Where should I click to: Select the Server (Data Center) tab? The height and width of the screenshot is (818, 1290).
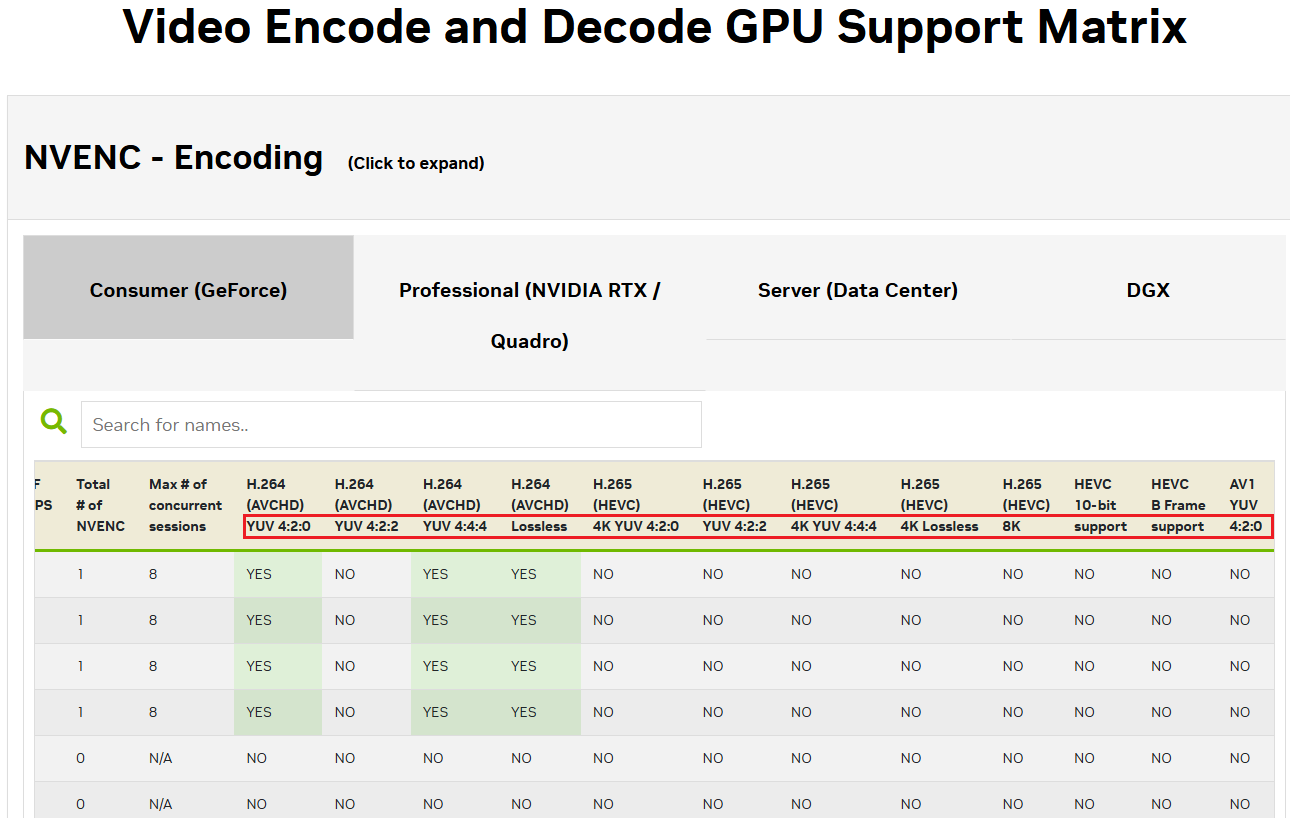click(858, 288)
